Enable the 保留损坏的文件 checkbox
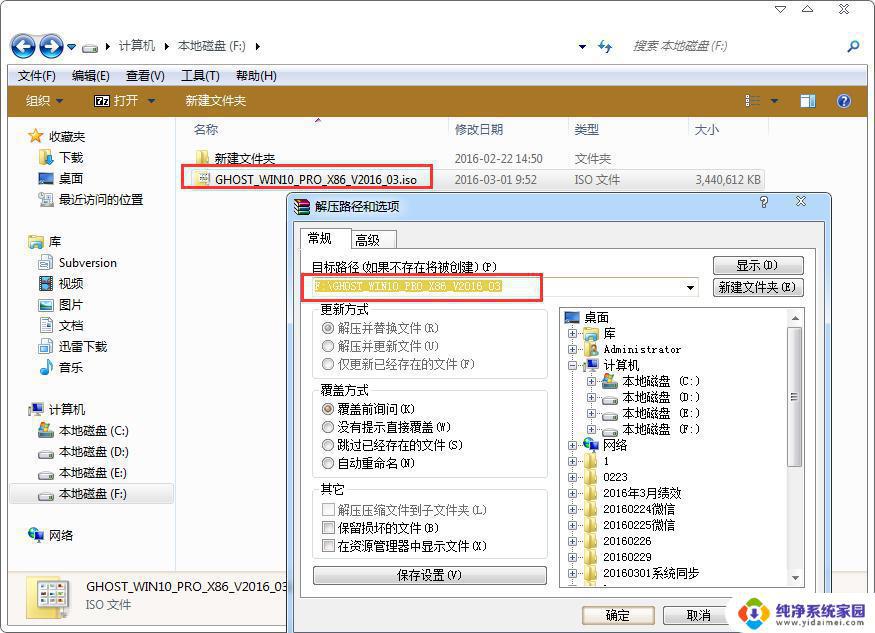 (329, 528)
